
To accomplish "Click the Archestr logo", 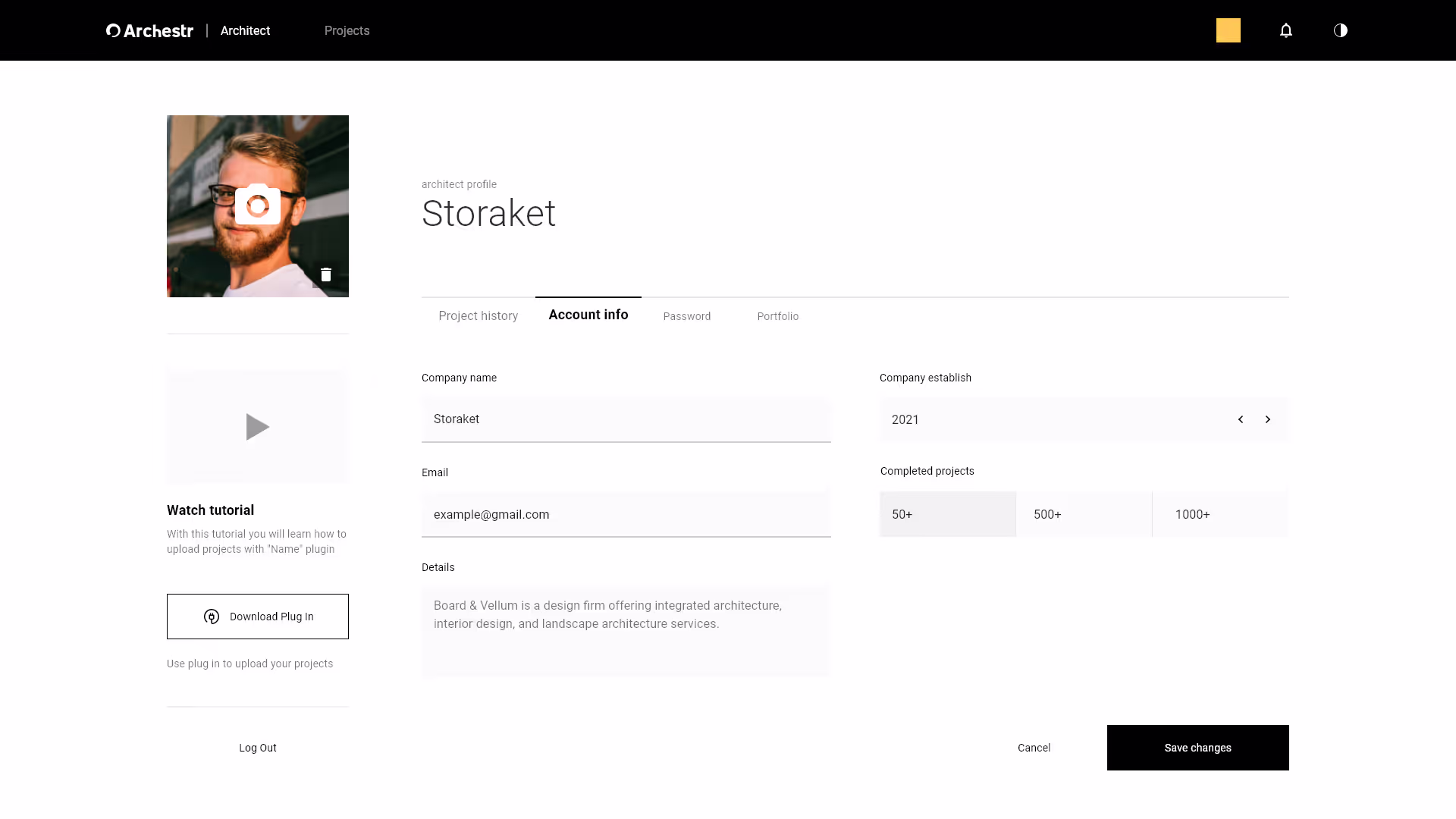I will (x=150, y=30).
